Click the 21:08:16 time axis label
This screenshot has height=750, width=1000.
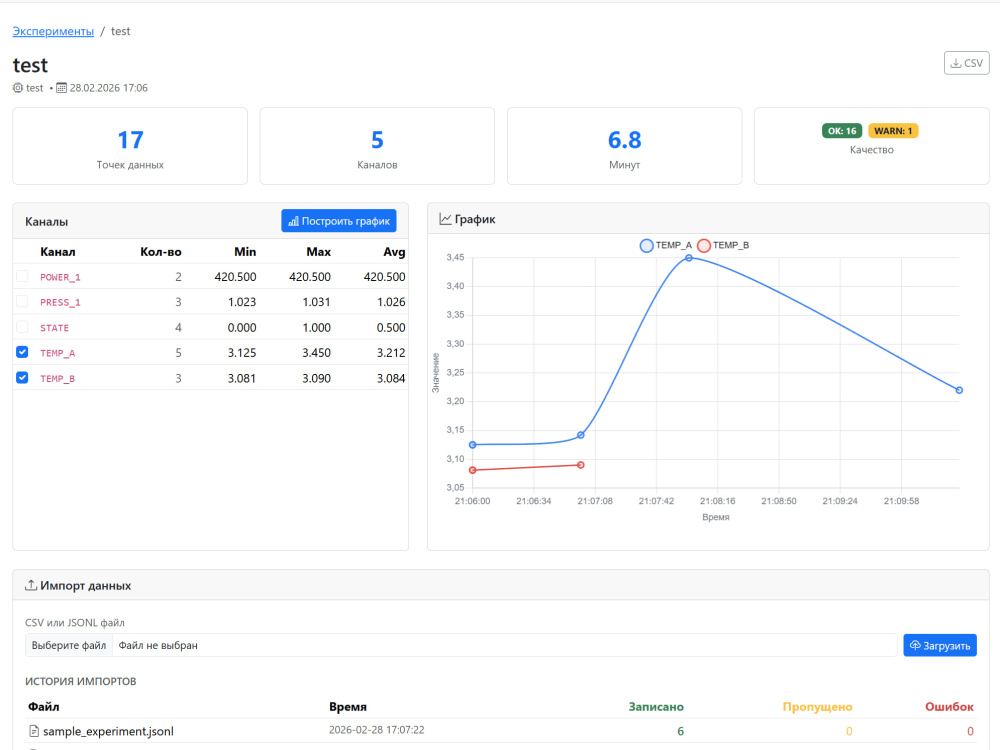tap(717, 501)
